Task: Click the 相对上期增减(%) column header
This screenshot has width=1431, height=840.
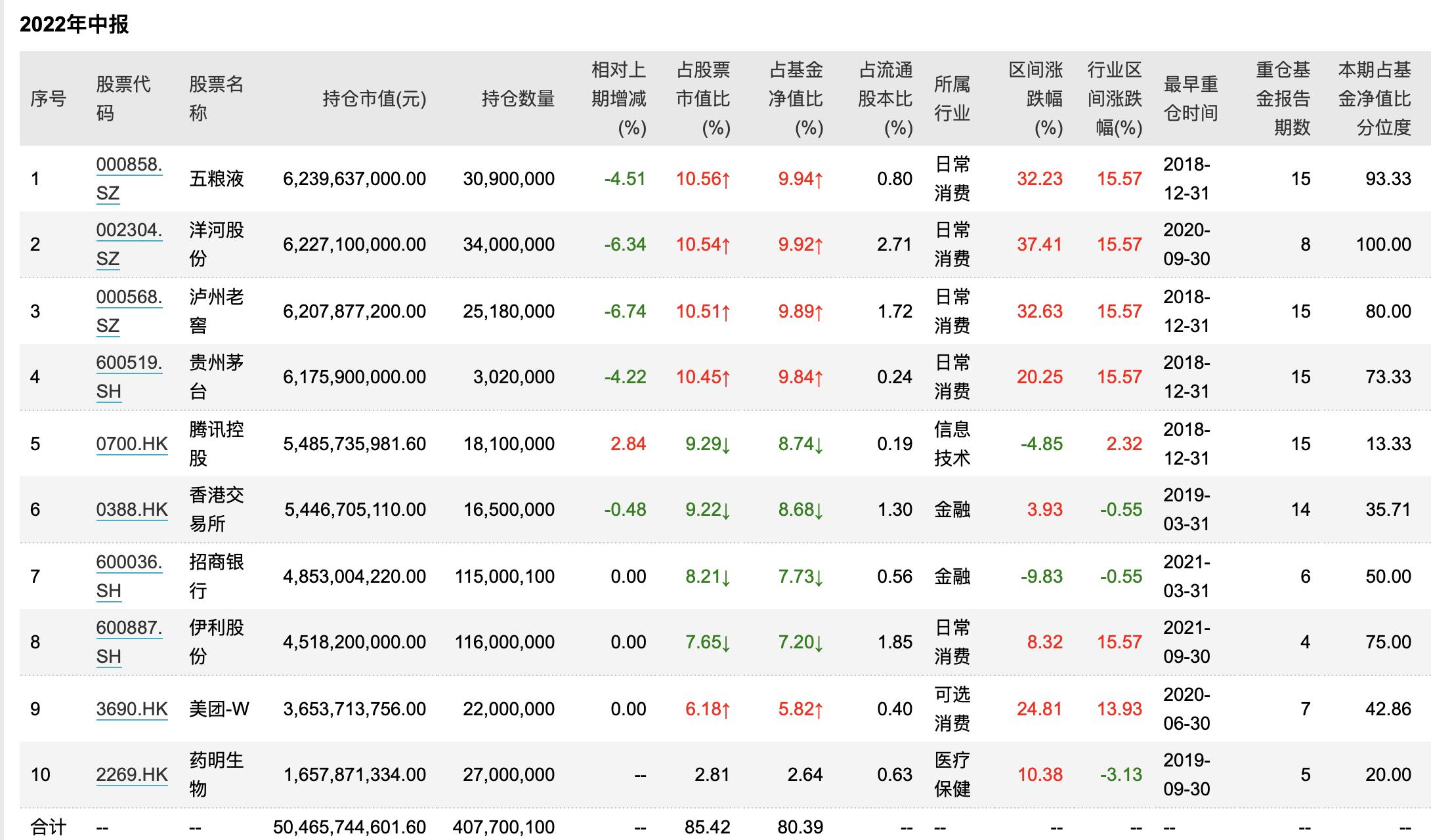Action: pyautogui.click(x=619, y=98)
